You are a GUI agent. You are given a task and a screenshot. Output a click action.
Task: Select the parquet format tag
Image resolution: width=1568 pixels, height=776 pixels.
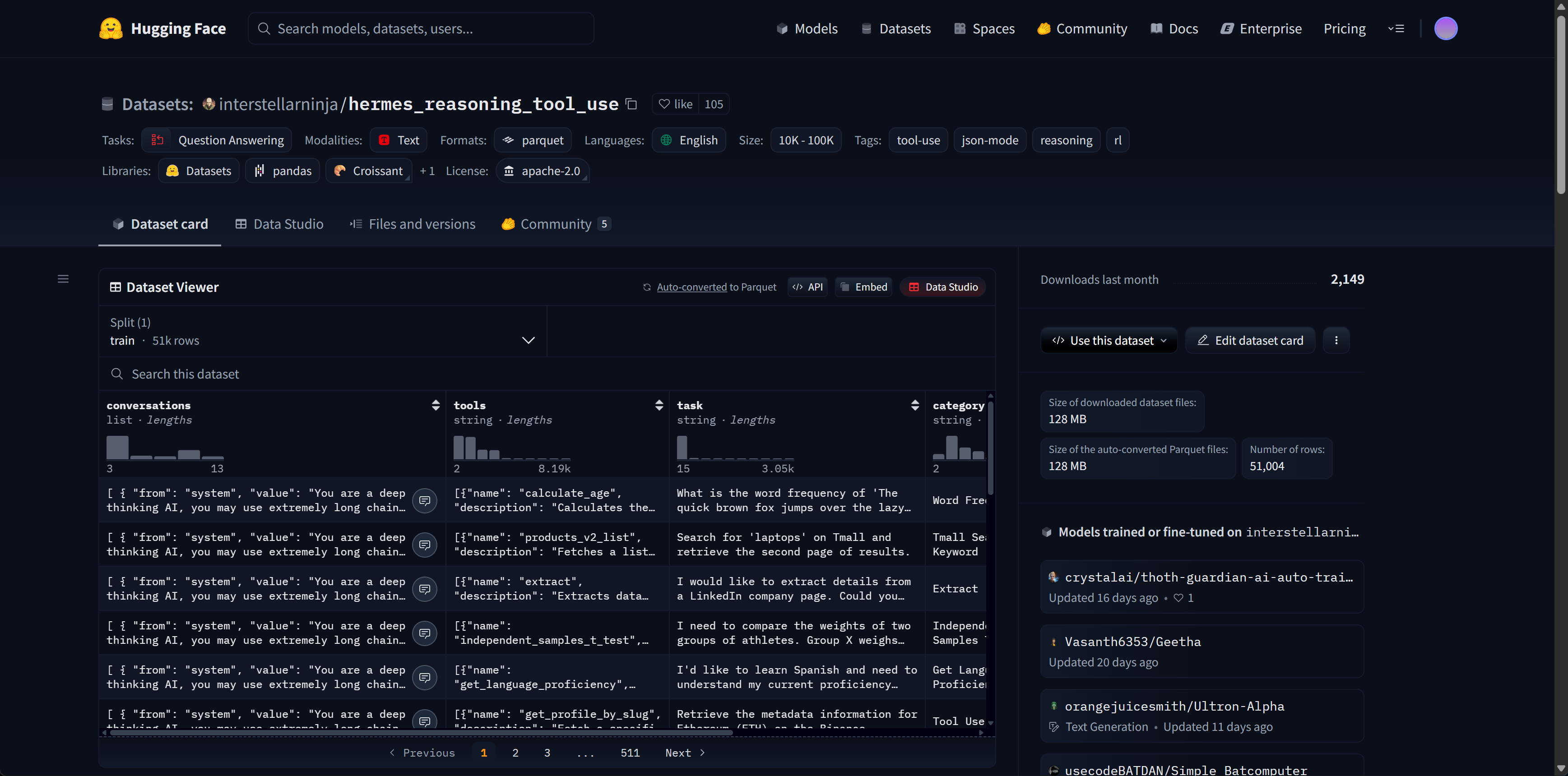click(x=533, y=140)
